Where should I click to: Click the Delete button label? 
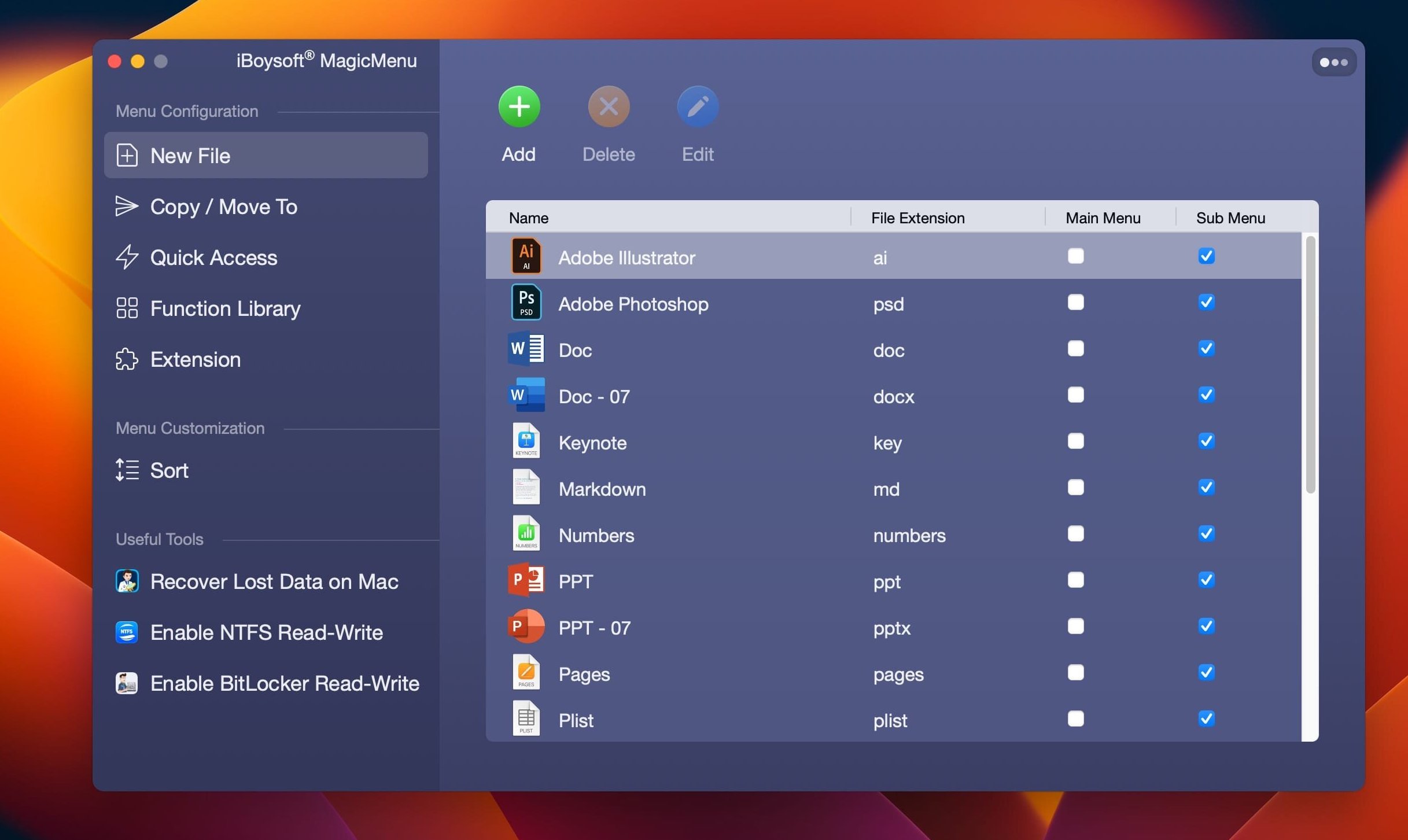click(609, 154)
